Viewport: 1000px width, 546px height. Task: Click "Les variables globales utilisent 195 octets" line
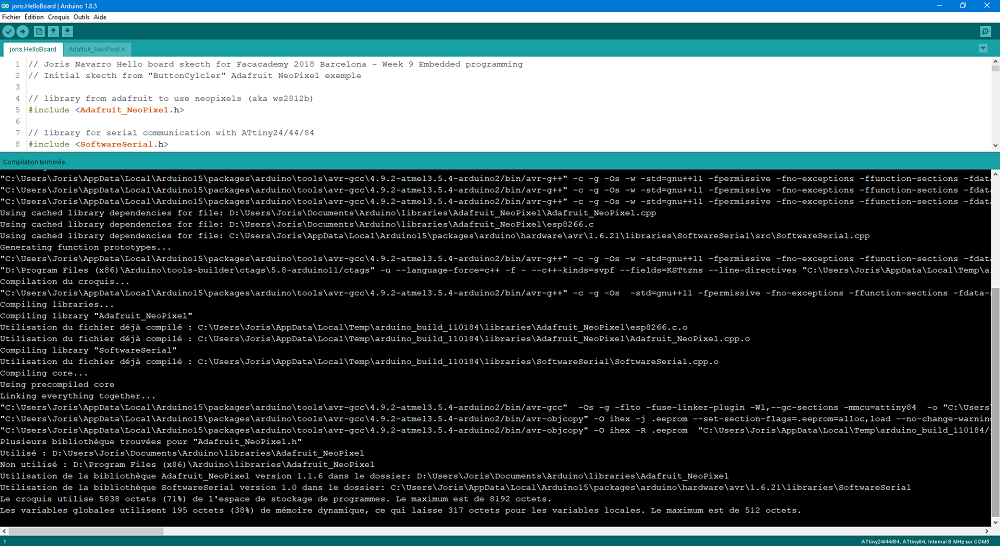401,510
